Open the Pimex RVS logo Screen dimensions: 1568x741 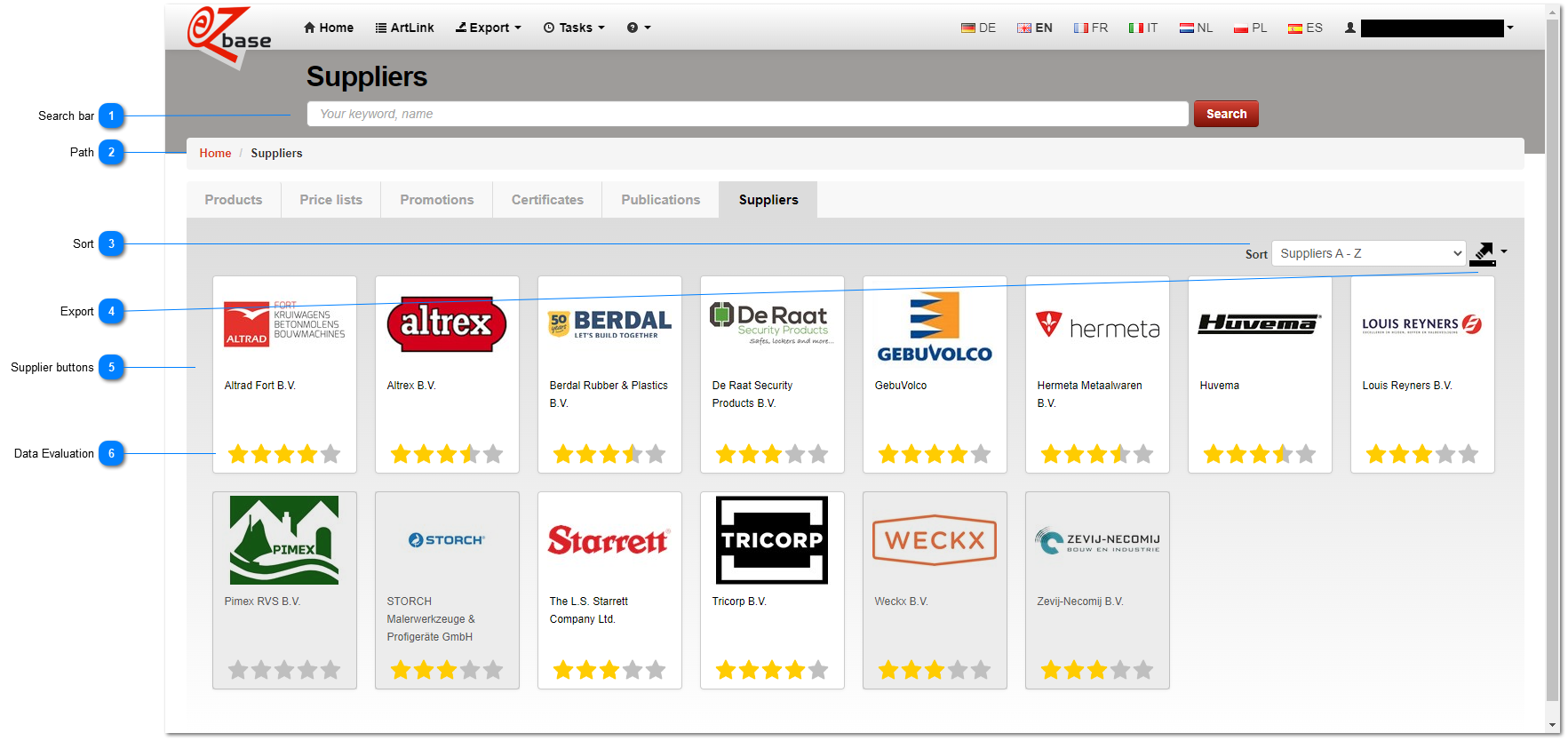click(284, 540)
